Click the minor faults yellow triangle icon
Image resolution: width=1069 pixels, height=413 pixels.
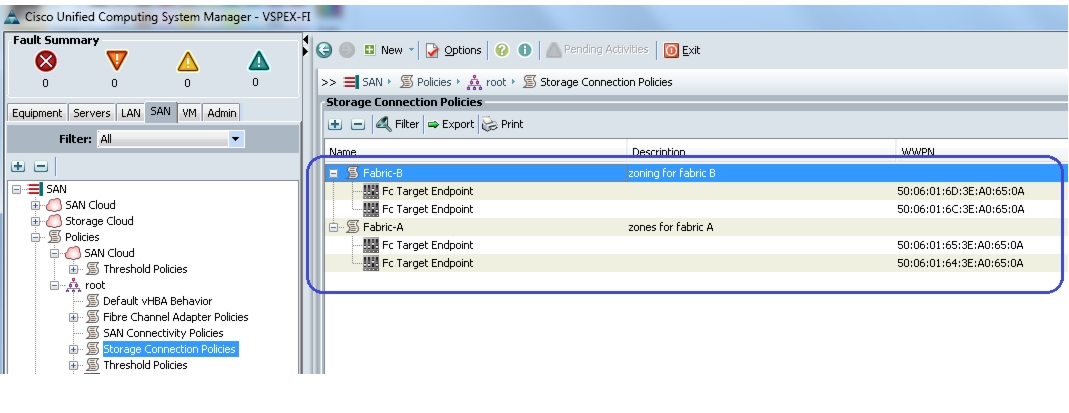[x=187, y=62]
